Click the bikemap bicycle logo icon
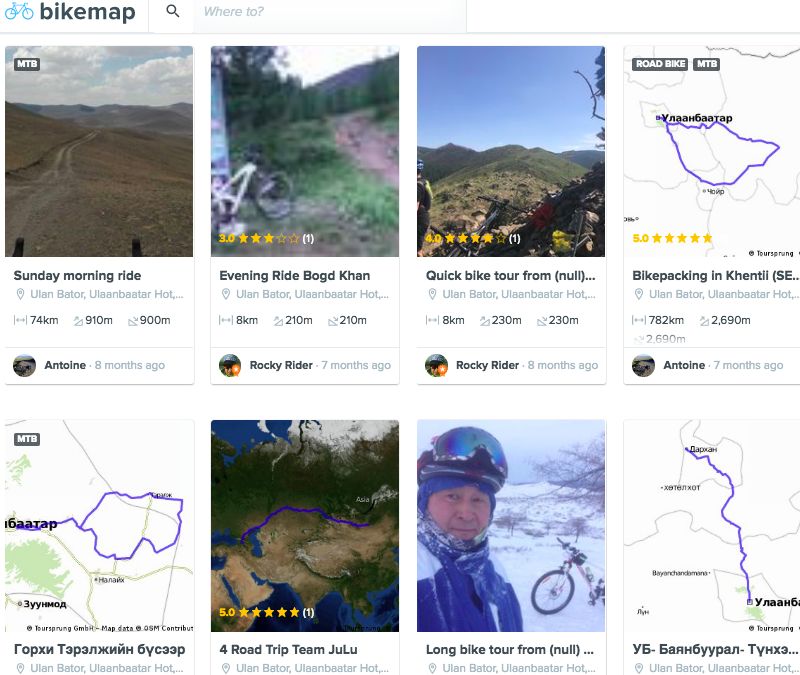Screen dimensions: 800x675 coord(19,12)
